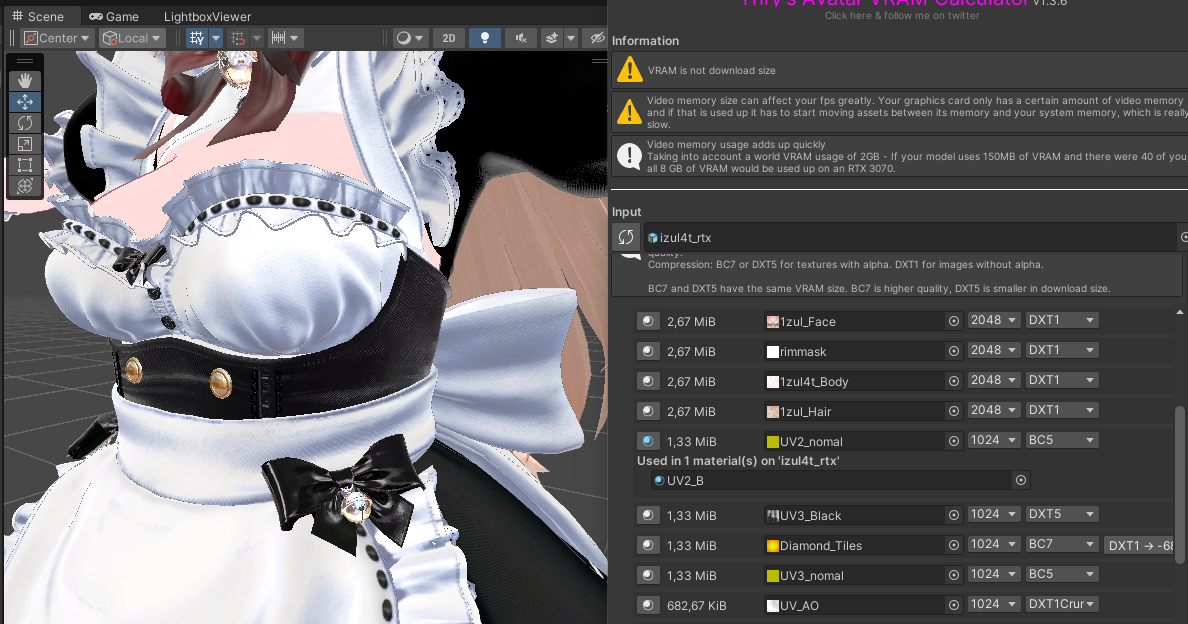Toggle scene audio mute button

click(x=520, y=38)
